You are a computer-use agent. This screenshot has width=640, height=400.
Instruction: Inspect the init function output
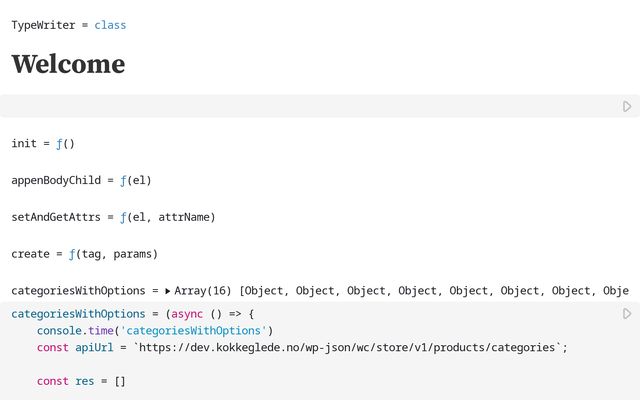(43, 144)
